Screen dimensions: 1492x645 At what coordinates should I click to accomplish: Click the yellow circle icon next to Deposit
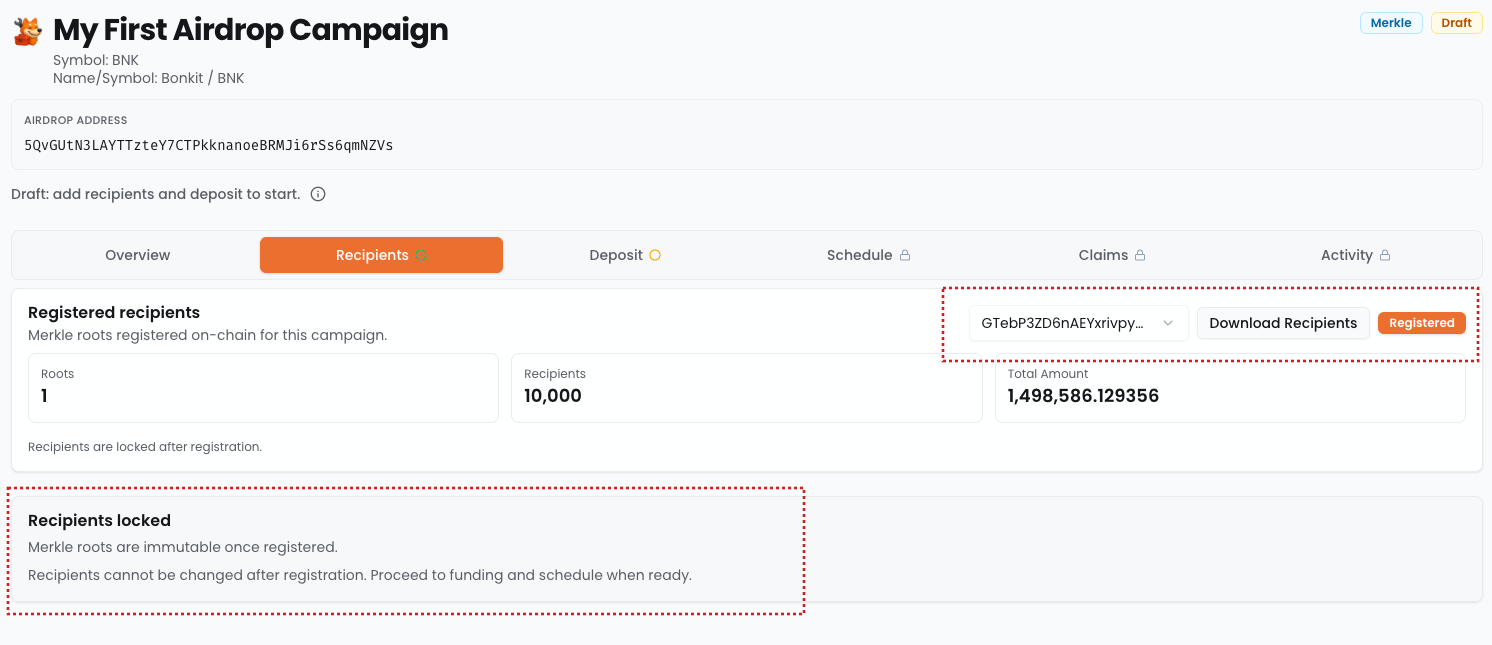tap(655, 255)
